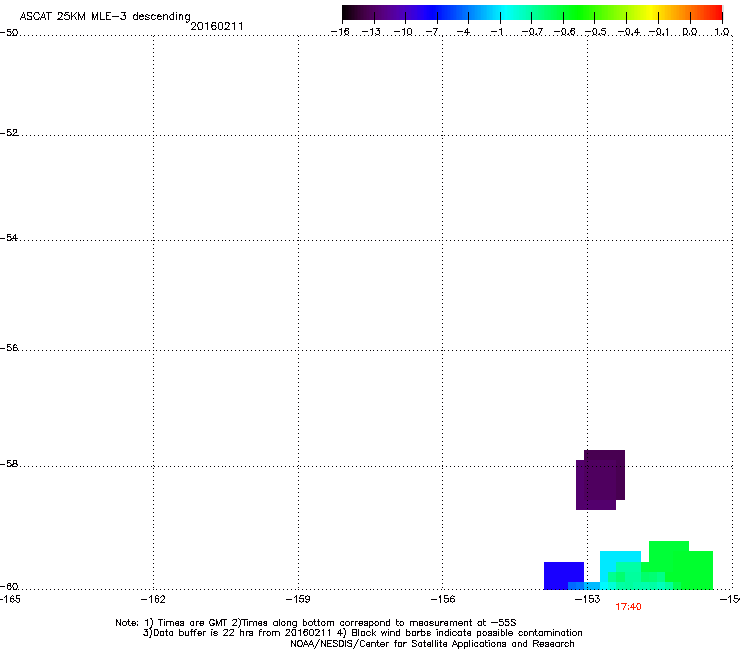Click the ASCAT 25KM MLE-3 descending title
740x650 pixels.
click(105, 16)
